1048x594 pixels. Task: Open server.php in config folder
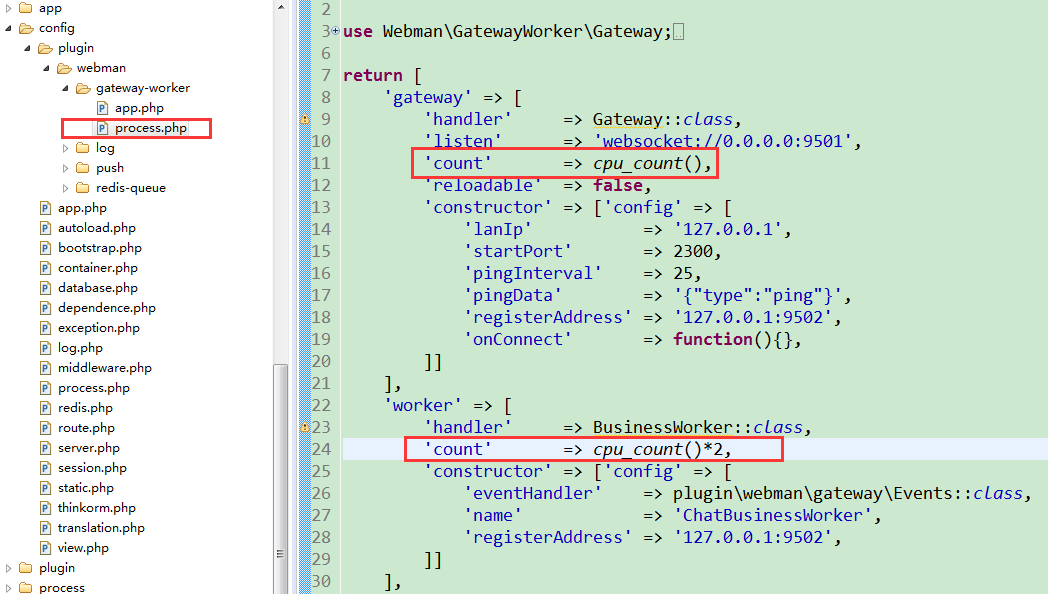(89, 448)
